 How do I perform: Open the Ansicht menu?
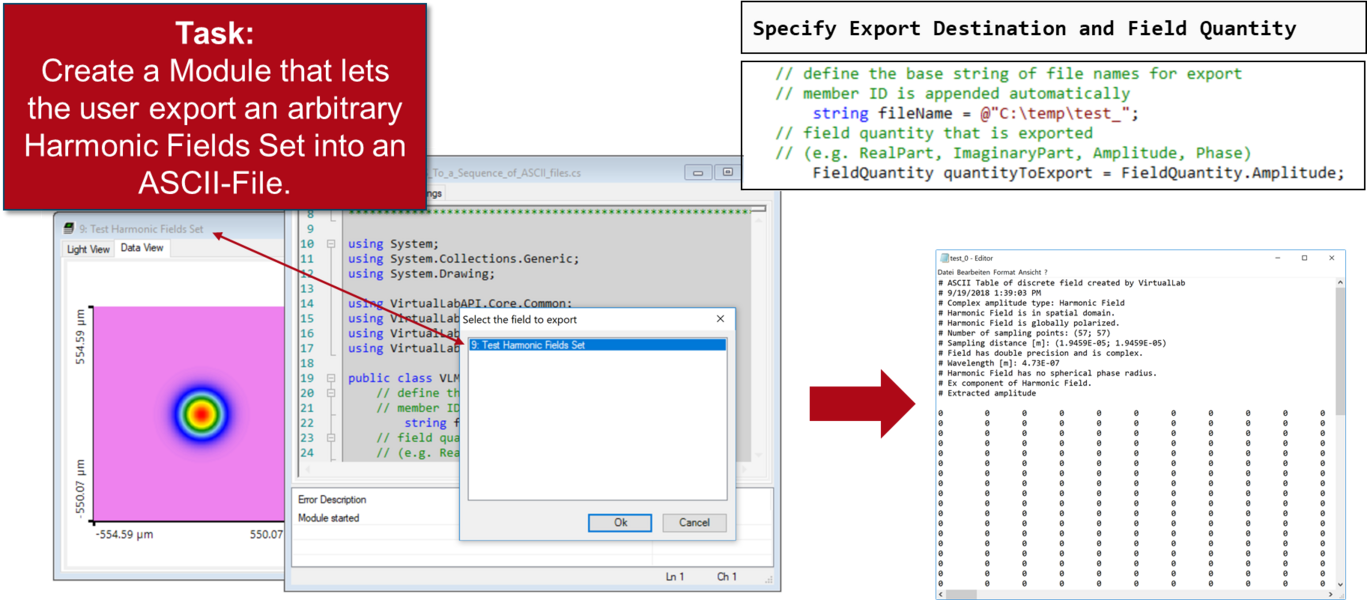point(1028,271)
